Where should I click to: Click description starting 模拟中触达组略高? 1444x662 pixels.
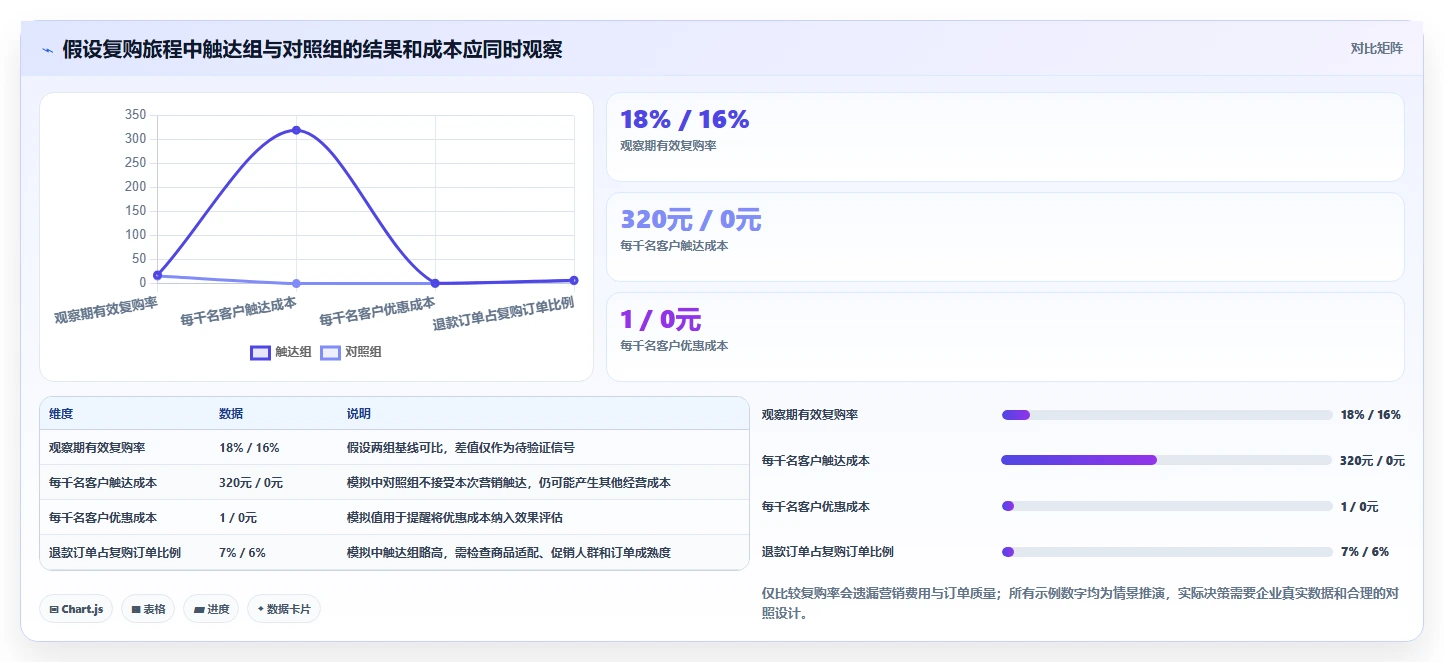point(508,552)
